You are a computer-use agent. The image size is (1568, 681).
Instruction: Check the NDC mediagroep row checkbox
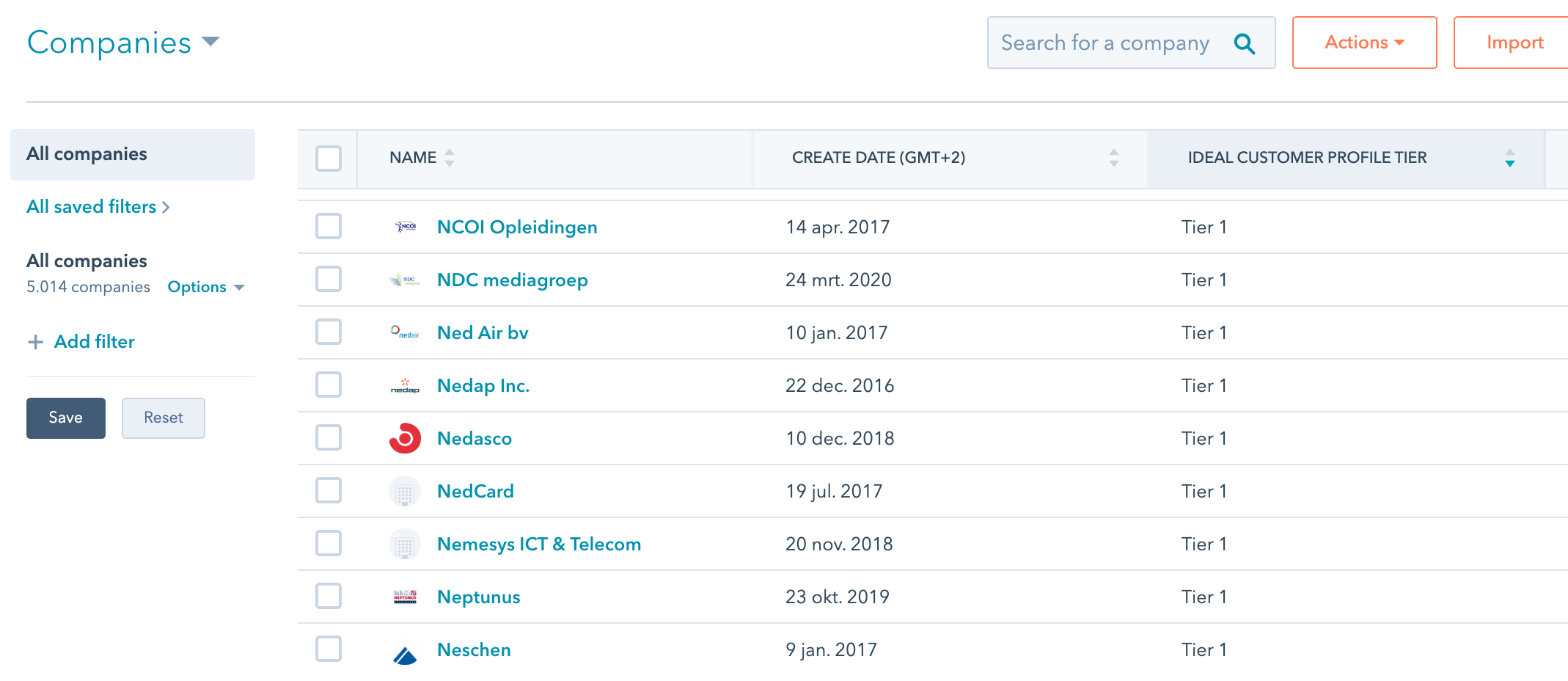click(329, 279)
